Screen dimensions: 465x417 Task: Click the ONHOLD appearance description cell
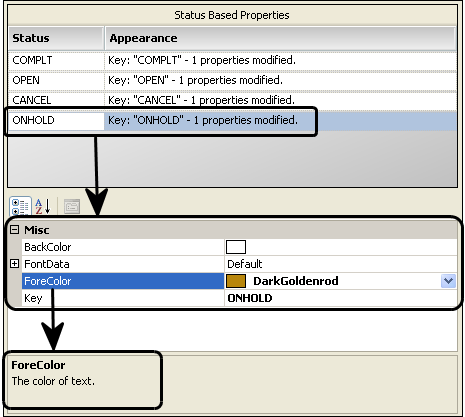tap(281, 120)
